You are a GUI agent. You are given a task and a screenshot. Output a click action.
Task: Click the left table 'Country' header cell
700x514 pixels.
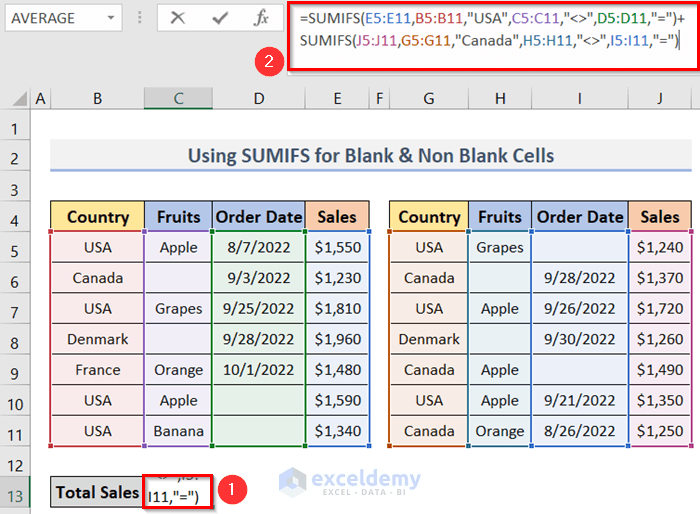point(98,217)
